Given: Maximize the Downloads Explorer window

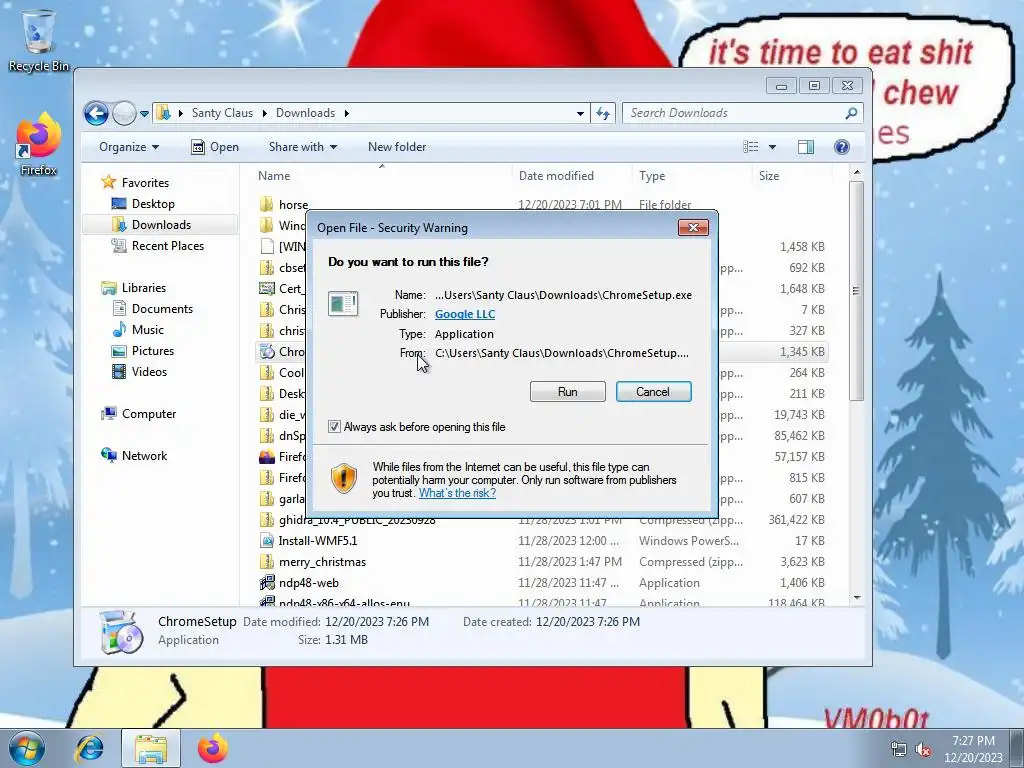Looking at the screenshot, I should point(814,86).
